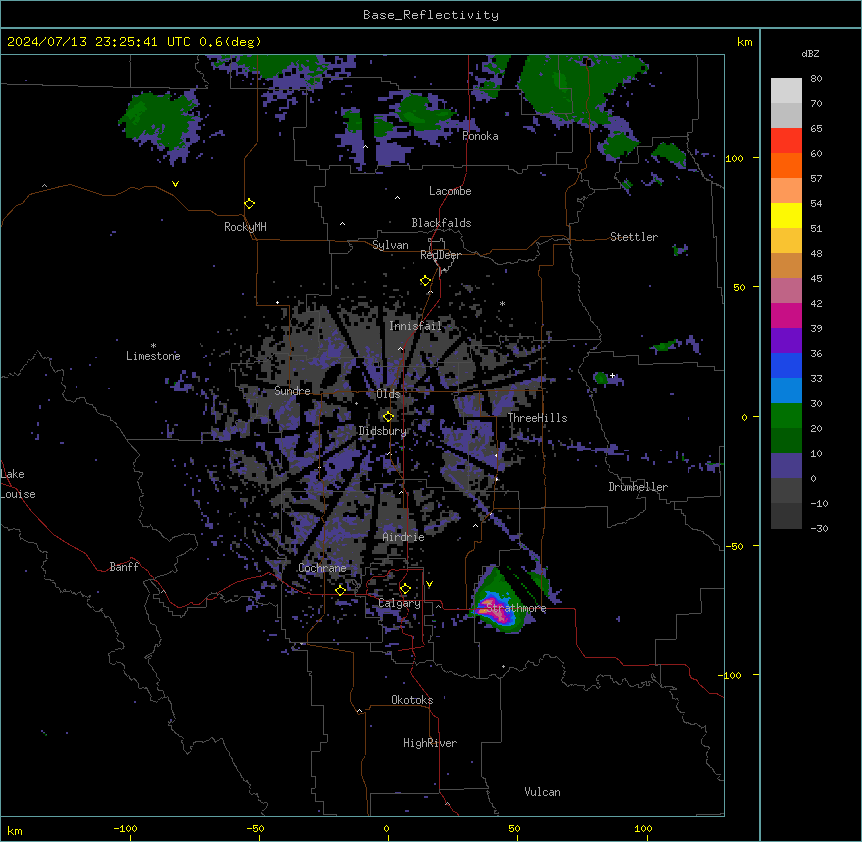Click the Airdrie city label
Screen dimensions: 862x842
point(404,537)
